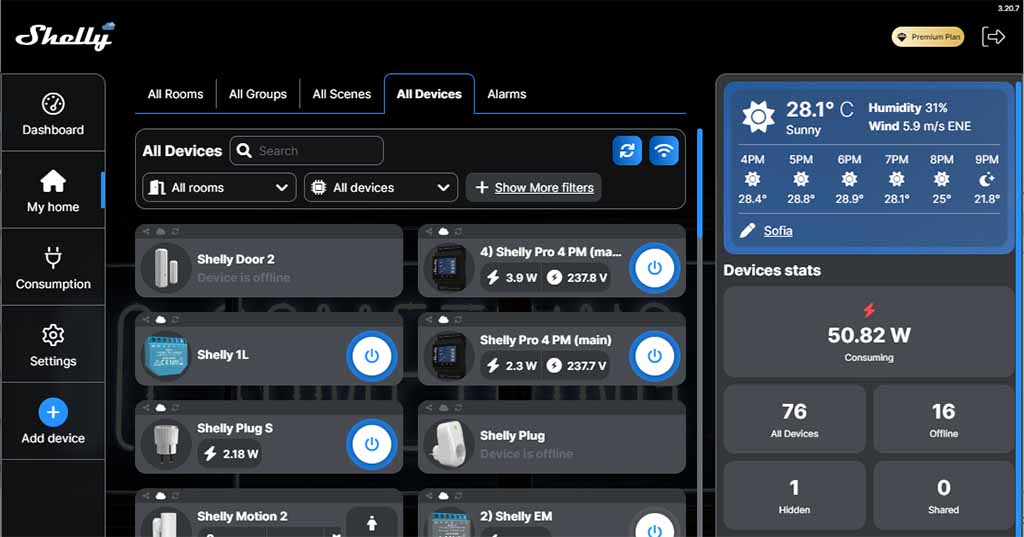The height and width of the screenshot is (537, 1024).
Task: Click the blue Add device plus icon
Action: click(53, 412)
